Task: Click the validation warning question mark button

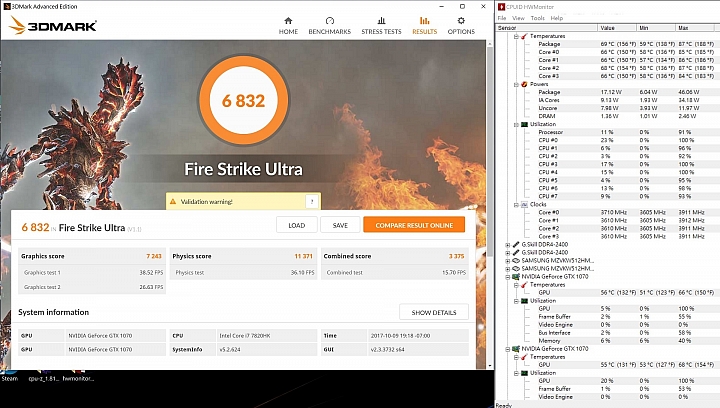Action: 312,201
